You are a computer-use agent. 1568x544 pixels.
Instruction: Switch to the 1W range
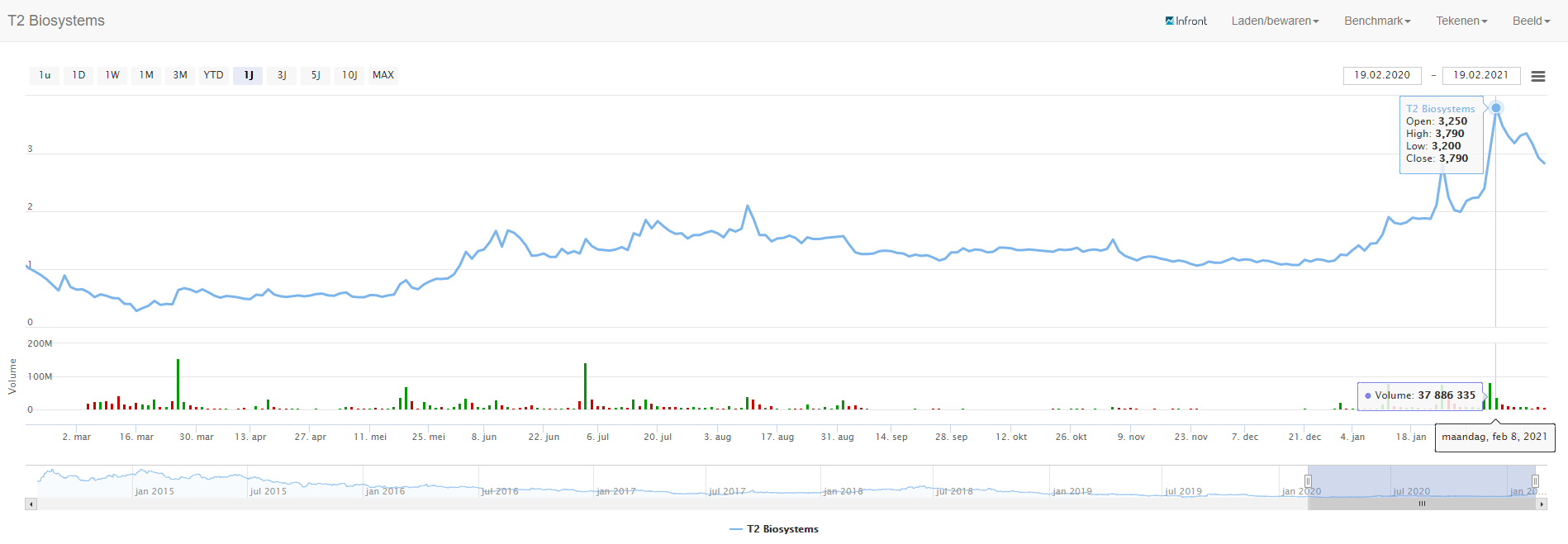coord(112,75)
